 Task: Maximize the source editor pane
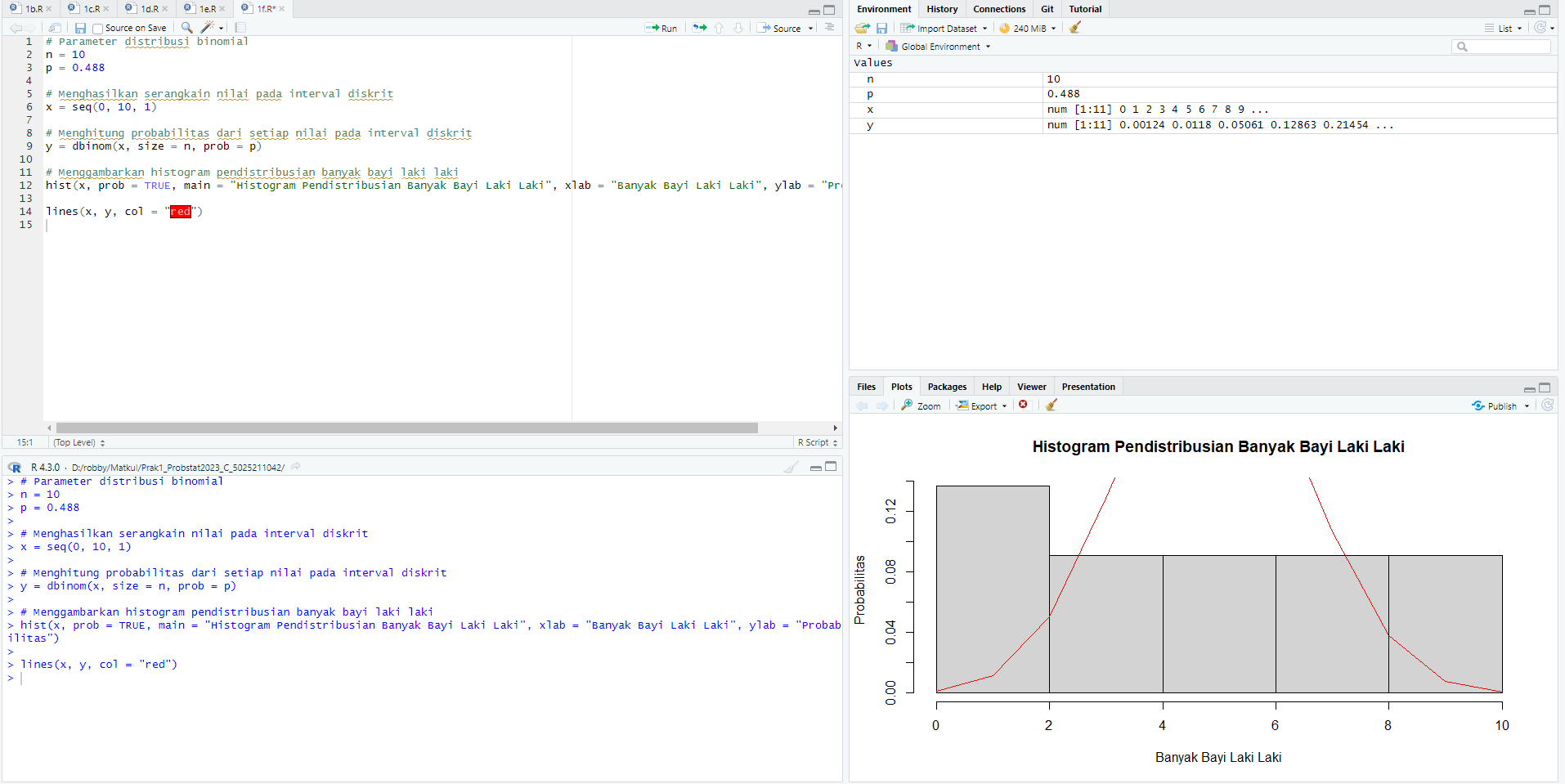tap(829, 10)
